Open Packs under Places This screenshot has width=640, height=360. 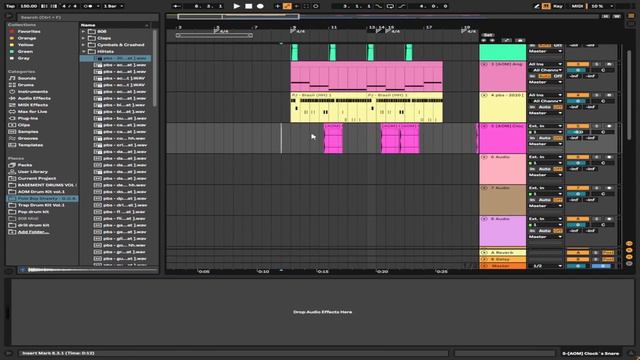coord(25,165)
